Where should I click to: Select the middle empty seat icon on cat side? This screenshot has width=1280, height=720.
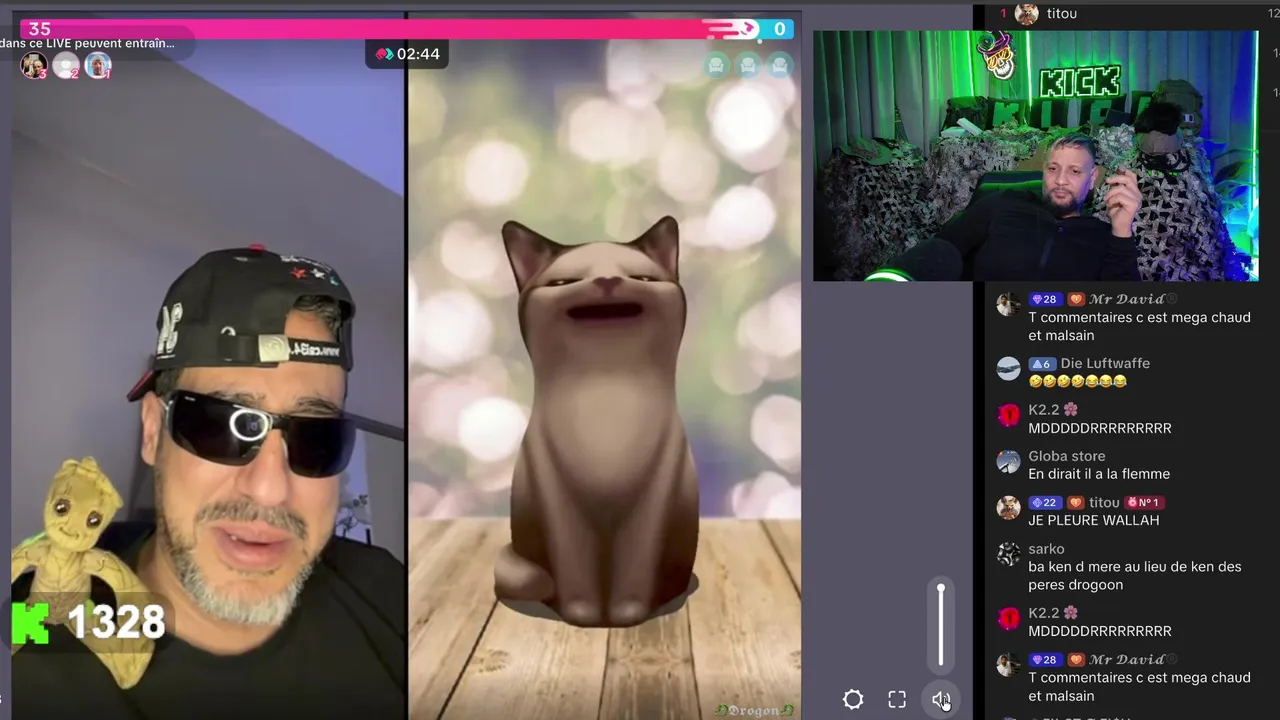coord(748,66)
